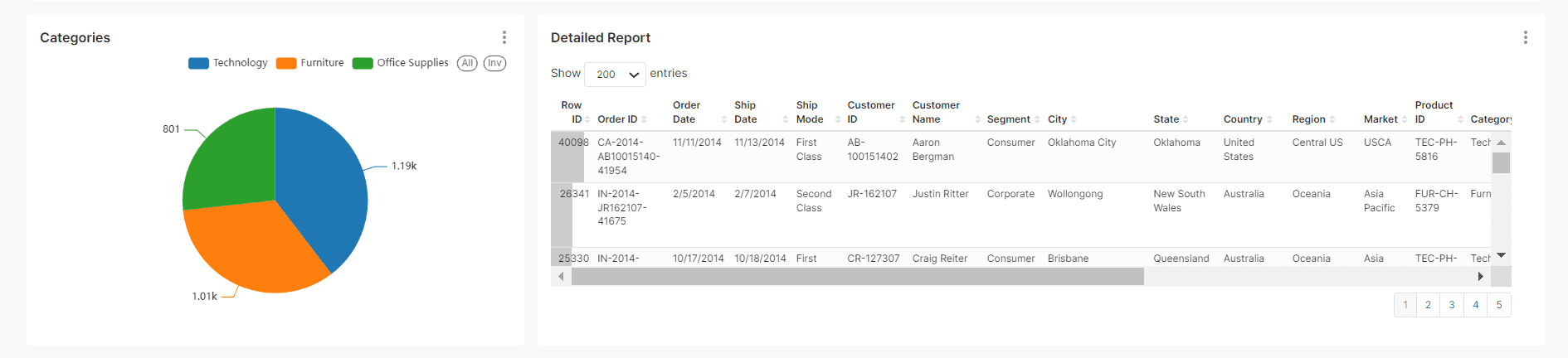
Task: Jump to page 5 of the table
Action: 1499,305
